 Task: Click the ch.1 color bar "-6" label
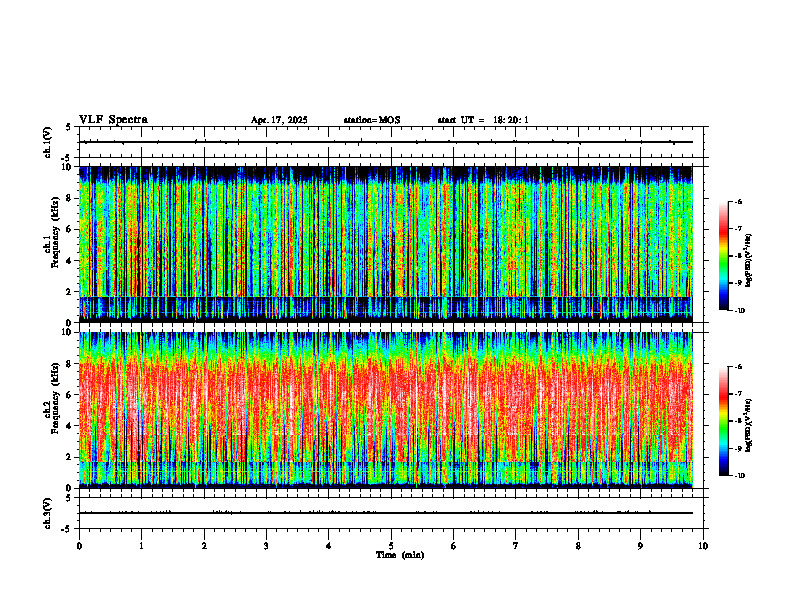click(738, 201)
